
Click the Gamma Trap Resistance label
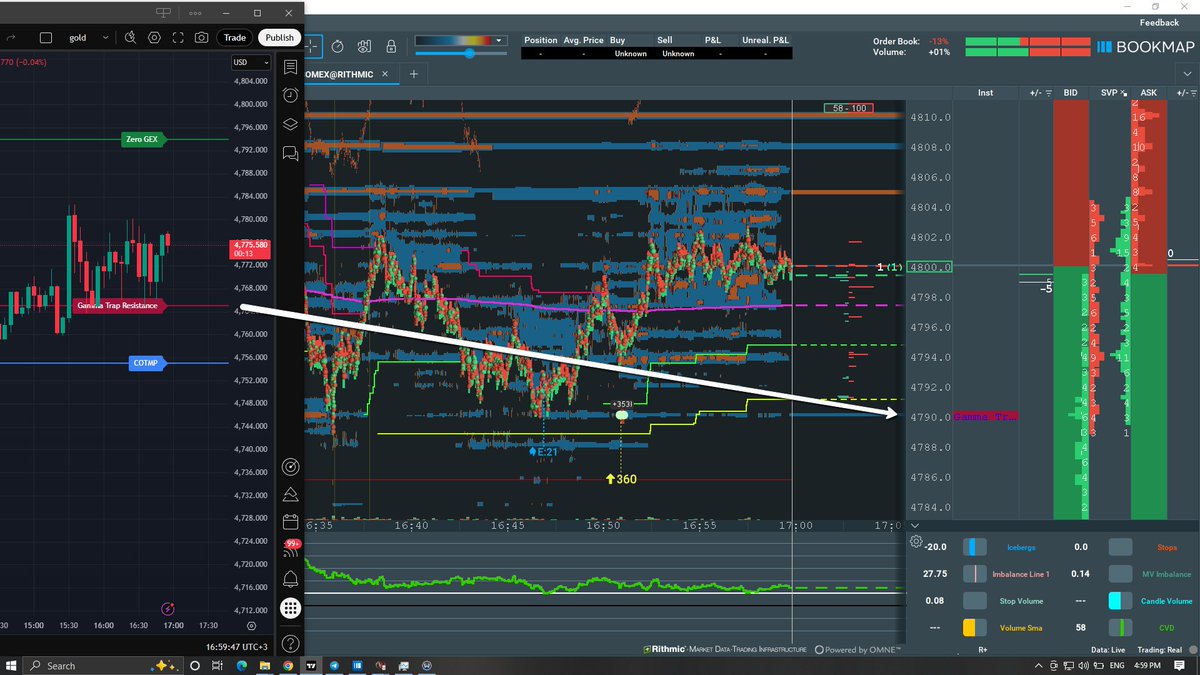(x=117, y=305)
